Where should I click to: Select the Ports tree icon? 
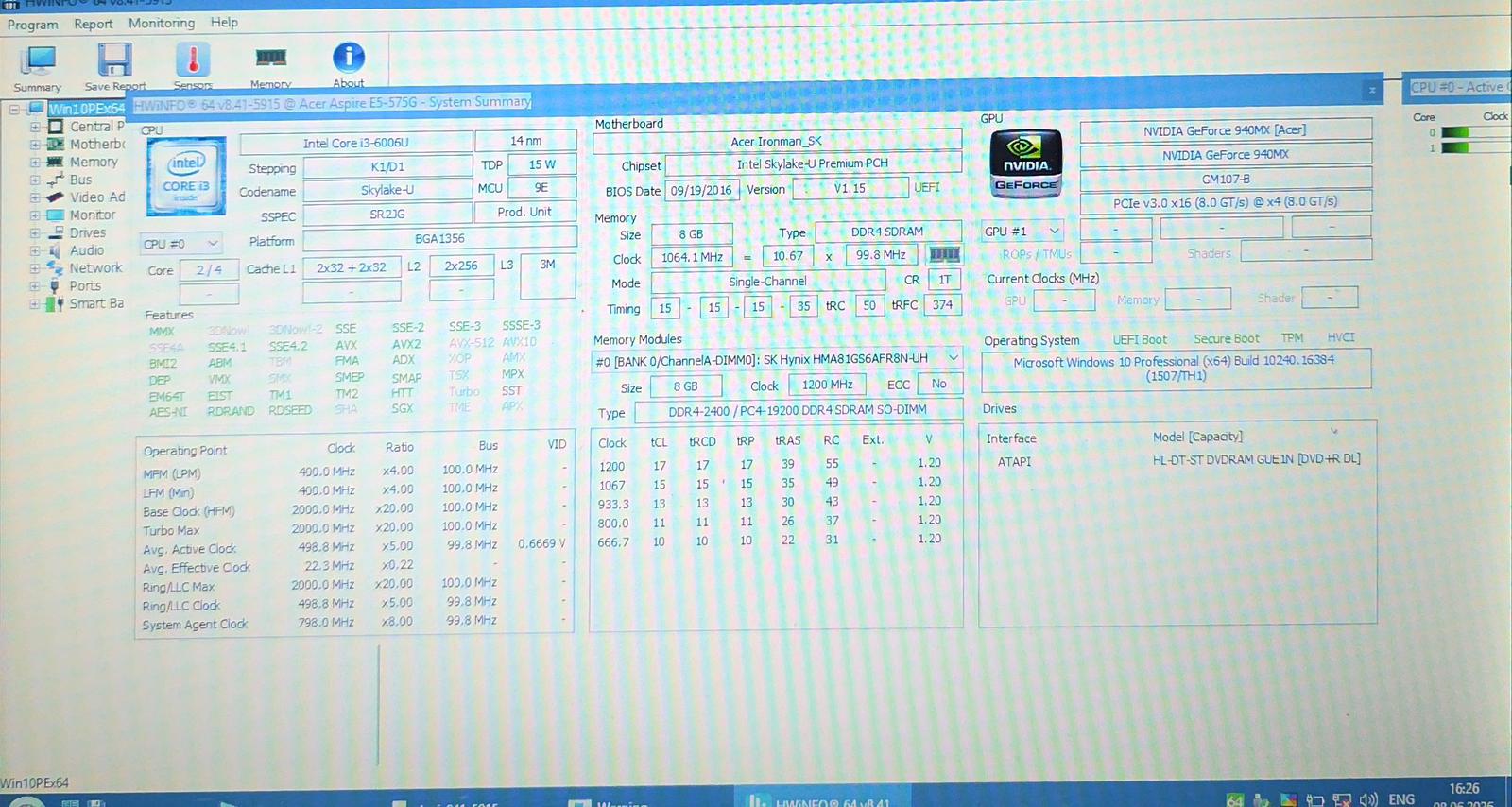[56, 285]
